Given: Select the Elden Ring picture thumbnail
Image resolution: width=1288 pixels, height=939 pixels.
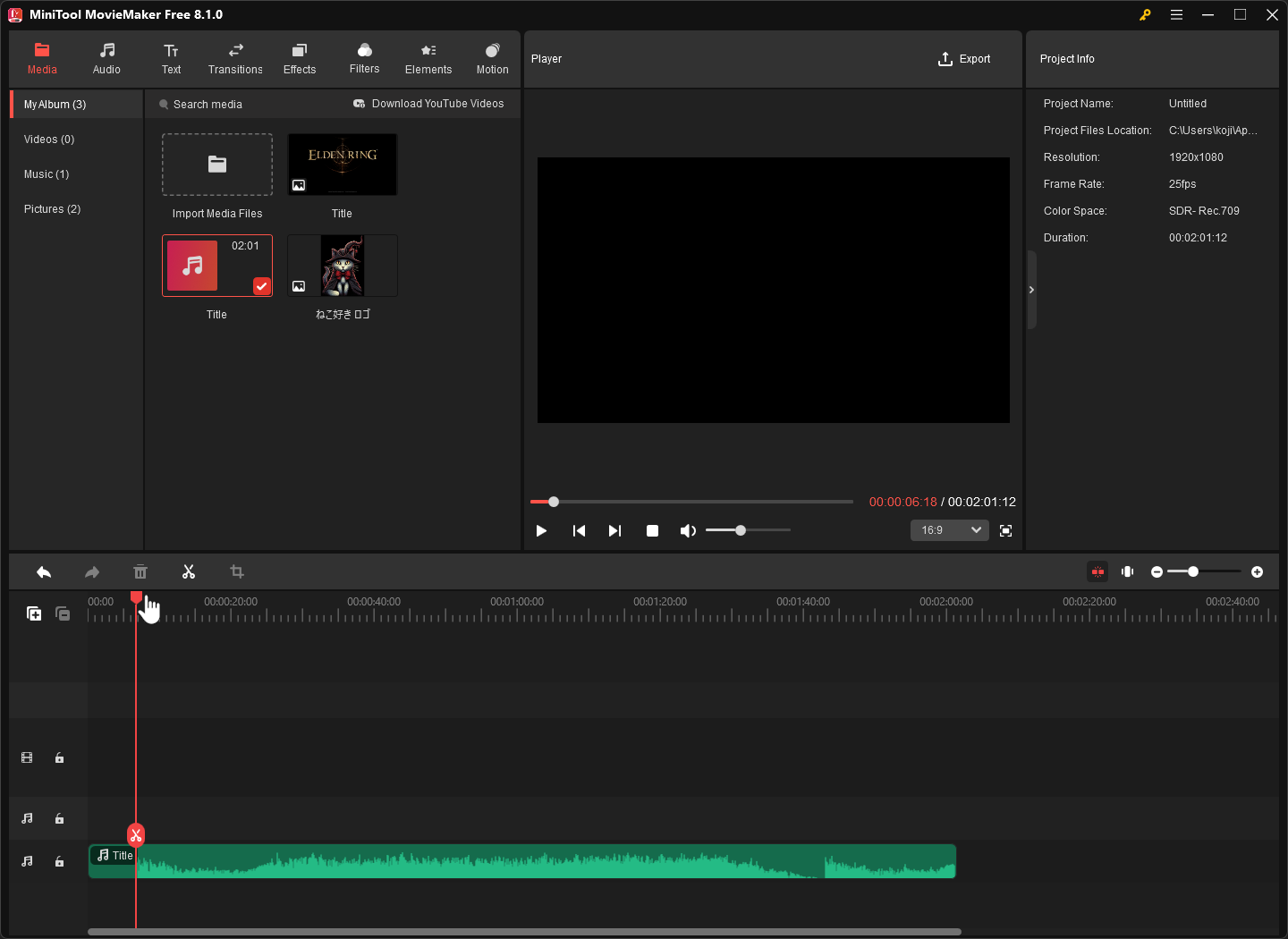Looking at the screenshot, I should tap(343, 165).
